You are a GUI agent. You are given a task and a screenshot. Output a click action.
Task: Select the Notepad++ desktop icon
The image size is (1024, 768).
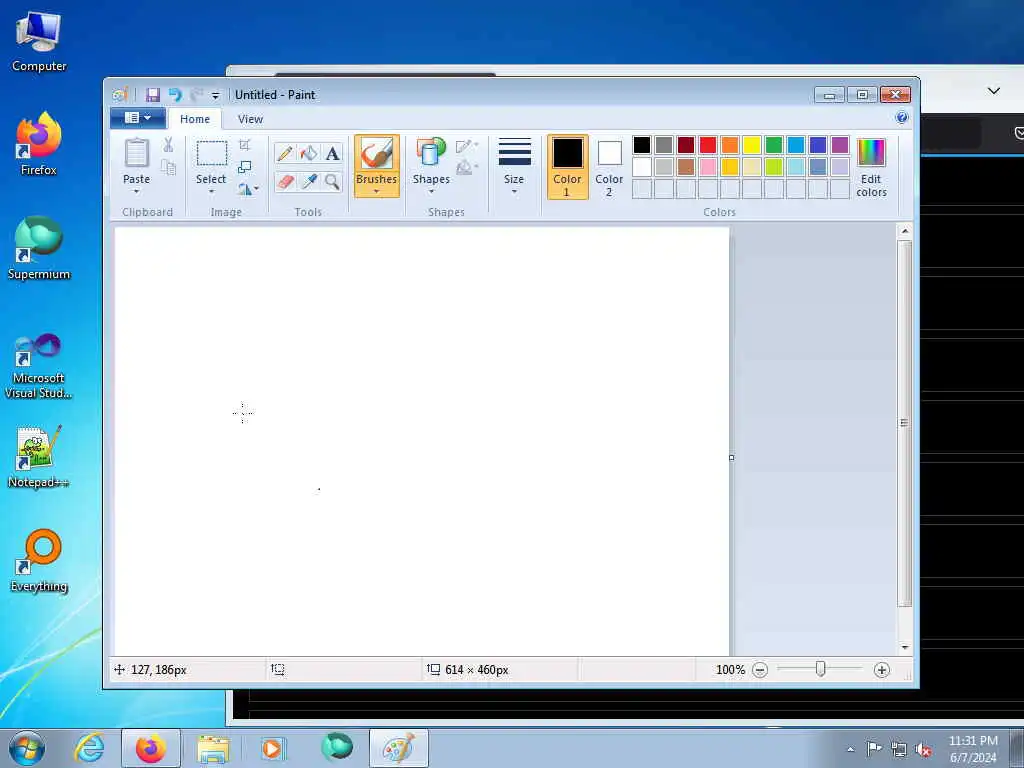tap(39, 456)
